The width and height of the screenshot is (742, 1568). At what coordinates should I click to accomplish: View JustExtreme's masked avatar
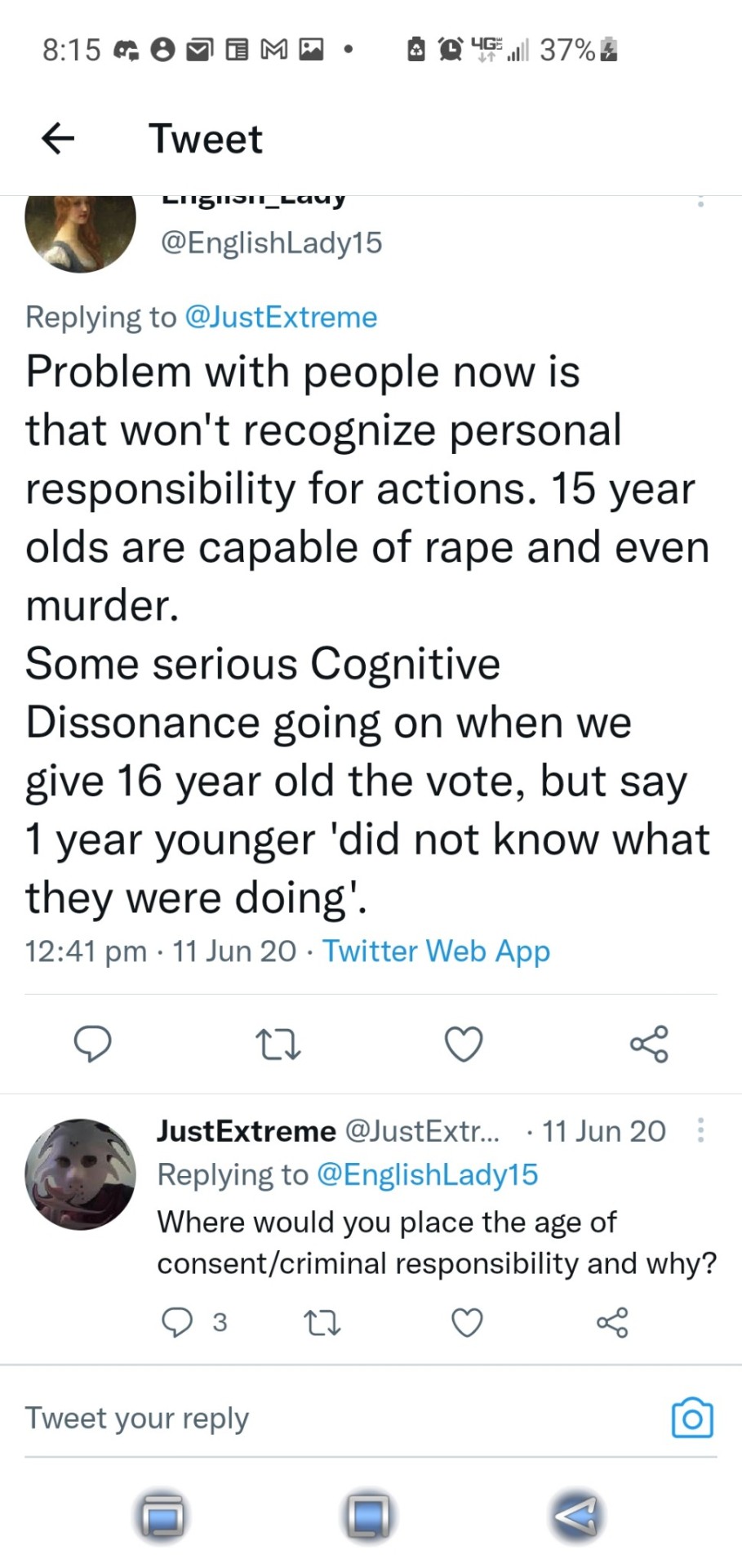click(81, 1174)
